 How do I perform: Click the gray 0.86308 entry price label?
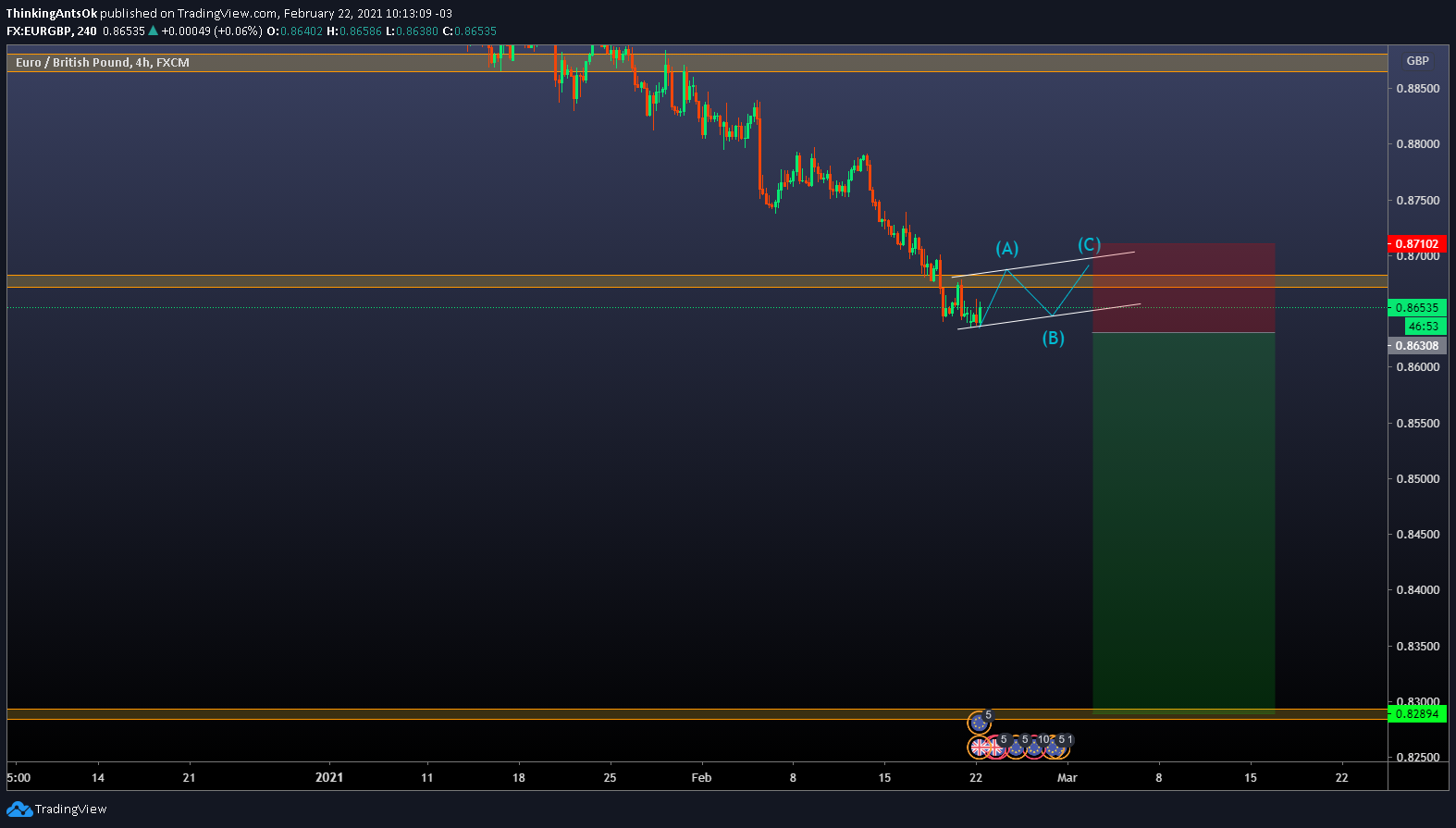click(1416, 346)
